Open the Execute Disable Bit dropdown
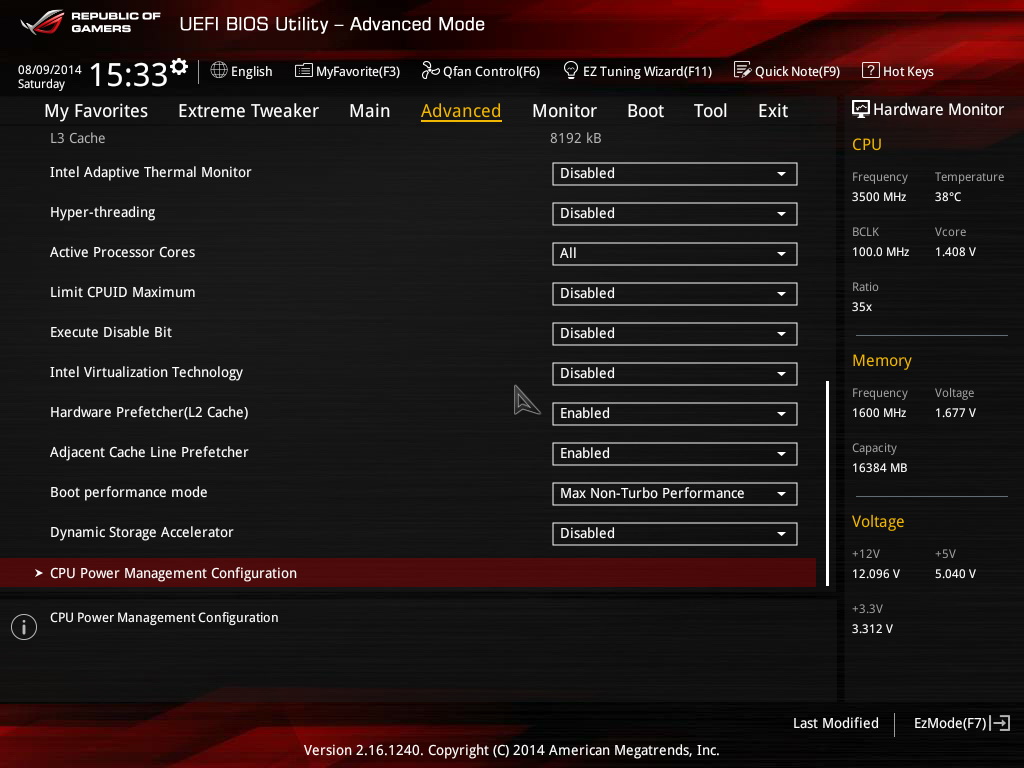This screenshot has width=1024, height=768. pyautogui.click(x=674, y=333)
